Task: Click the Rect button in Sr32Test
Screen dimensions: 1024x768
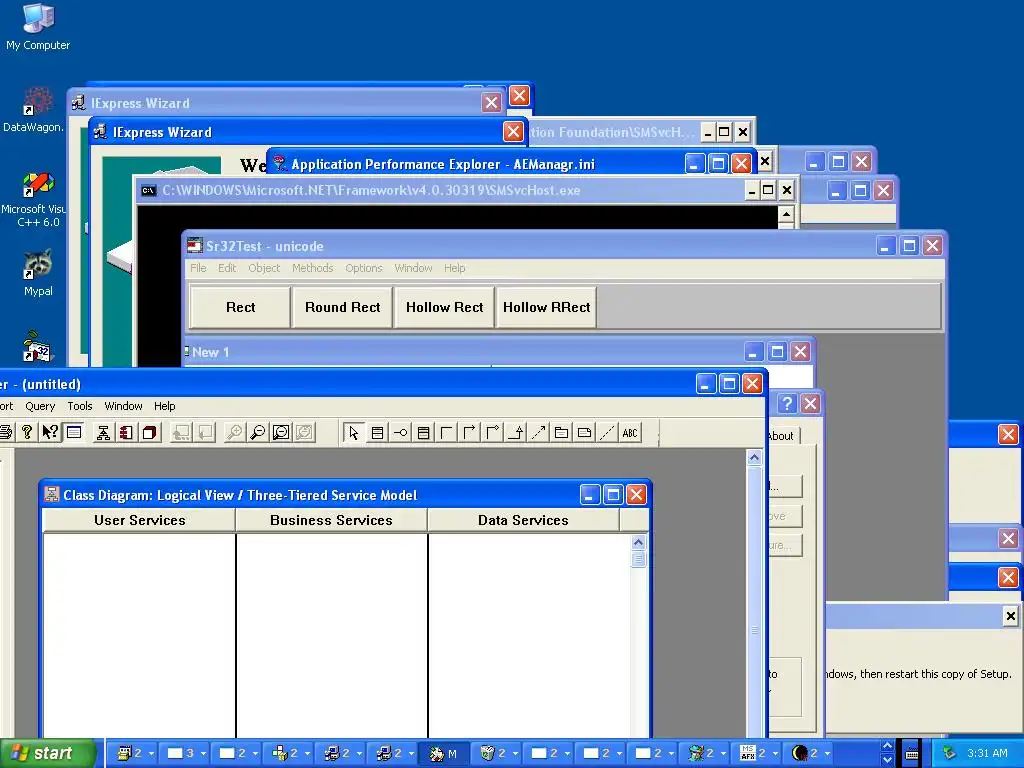Action: 240,307
